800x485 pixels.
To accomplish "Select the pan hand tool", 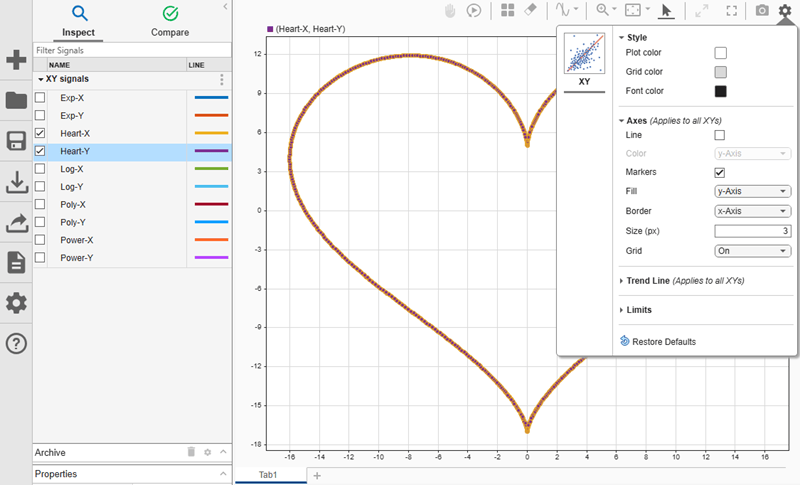I will click(449, 11).
